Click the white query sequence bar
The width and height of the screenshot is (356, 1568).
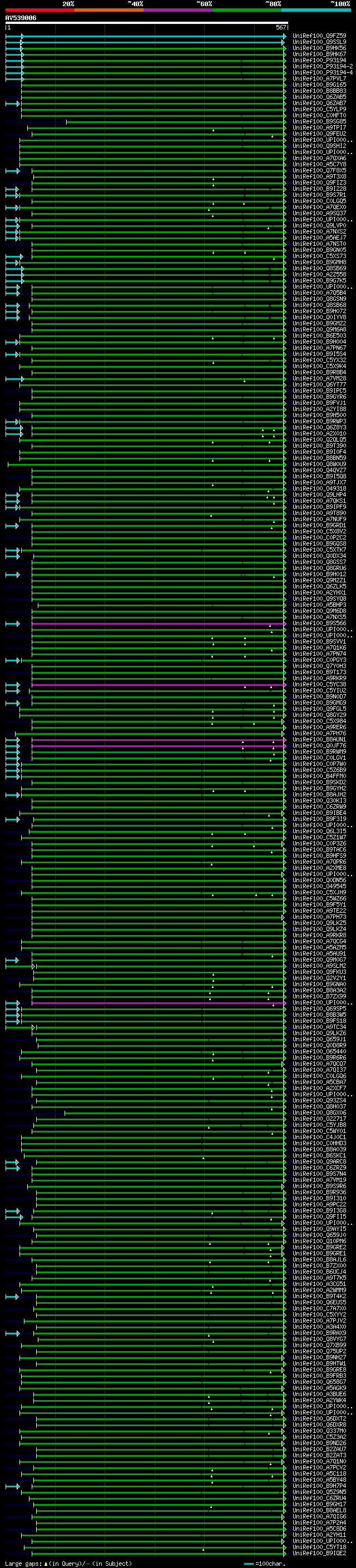147,23
